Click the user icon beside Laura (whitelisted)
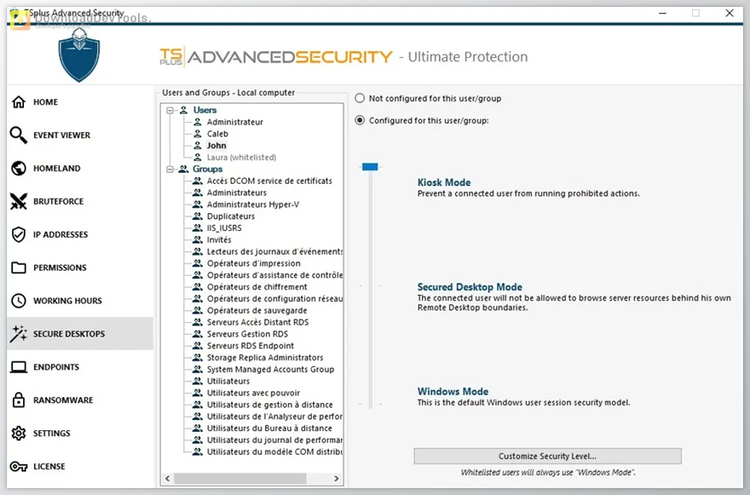750x495 pixels. [x=198, y=157]
